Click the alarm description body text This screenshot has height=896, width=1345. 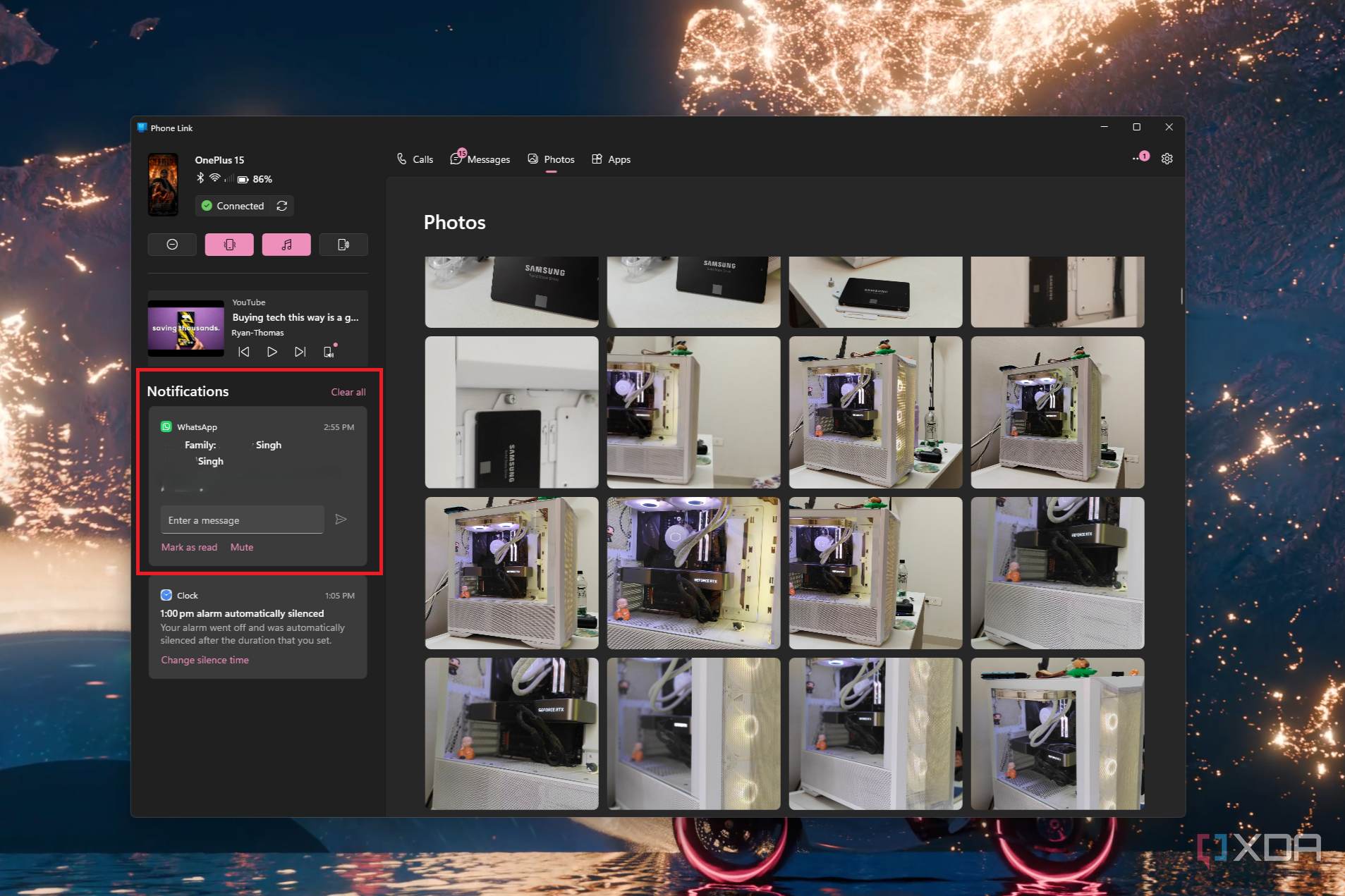pyautogui.click(x=252, y=634)
